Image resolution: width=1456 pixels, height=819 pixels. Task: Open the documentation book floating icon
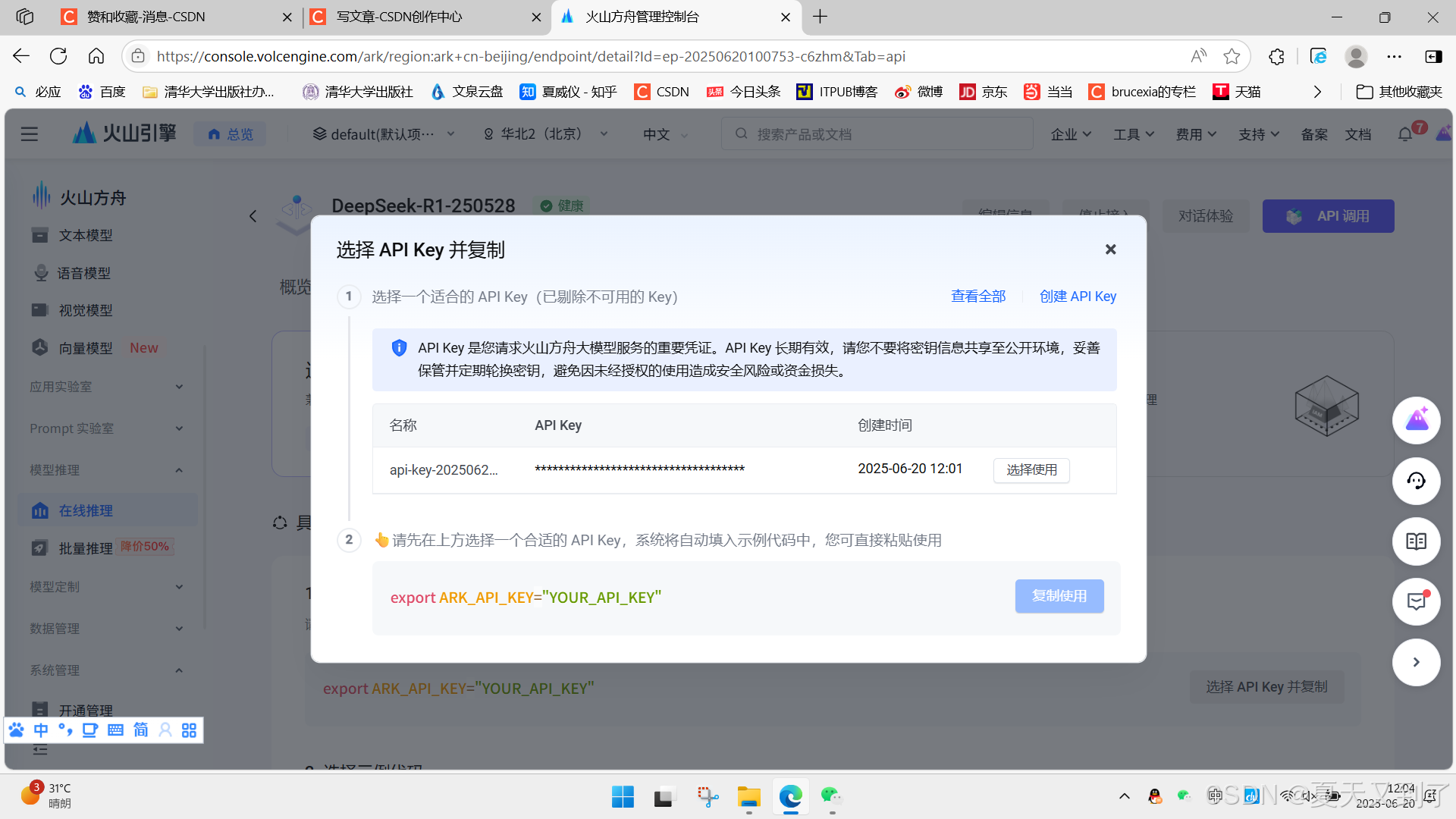pos(1416,541)
